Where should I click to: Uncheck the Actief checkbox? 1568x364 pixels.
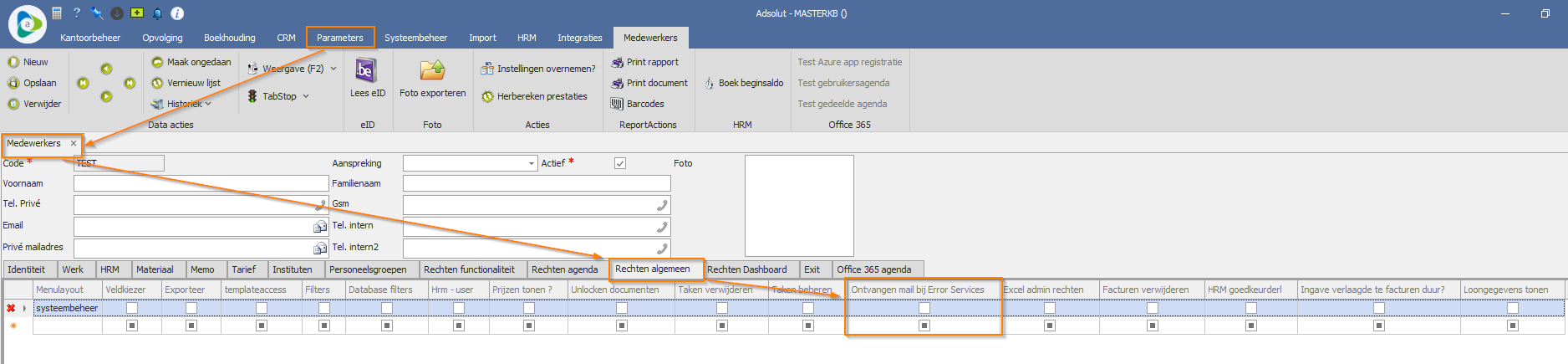point(619,163)
